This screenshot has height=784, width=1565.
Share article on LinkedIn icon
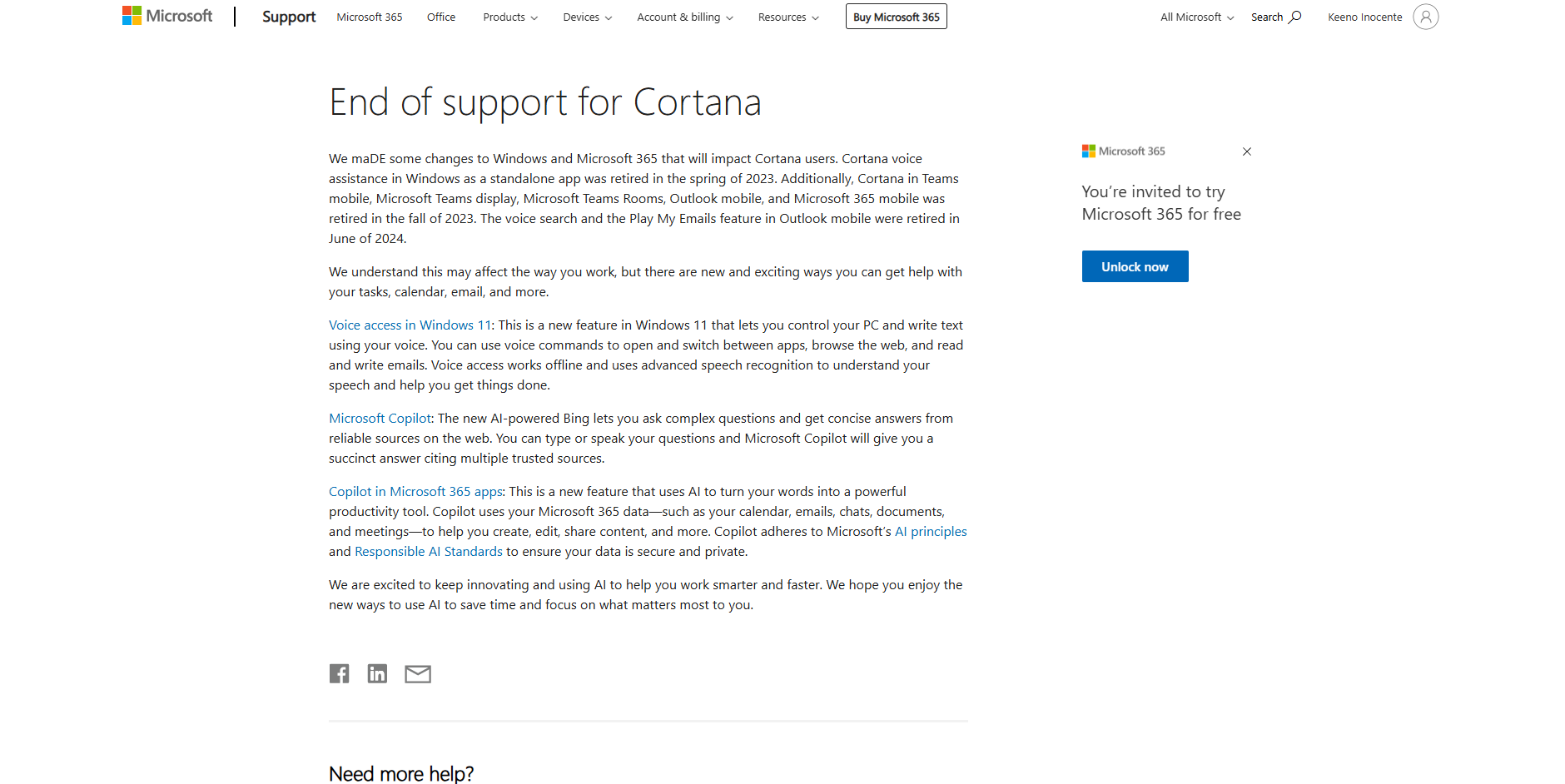pos(377,673)
